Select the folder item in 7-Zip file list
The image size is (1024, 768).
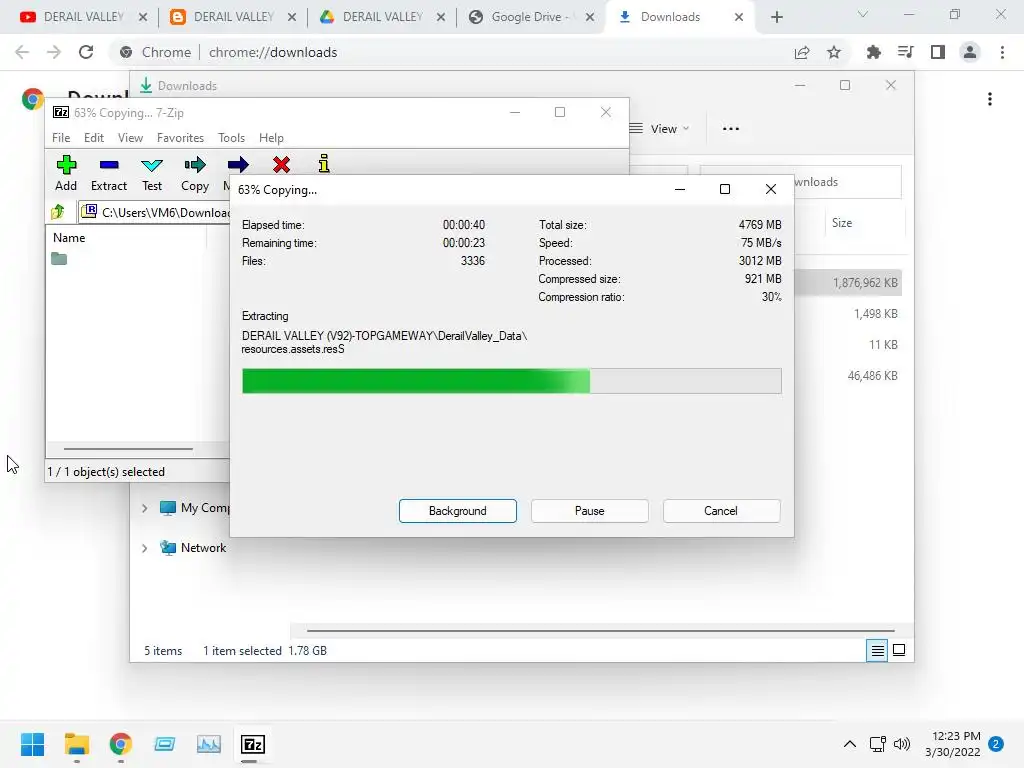pyautogui.click(x=59, y=259)
